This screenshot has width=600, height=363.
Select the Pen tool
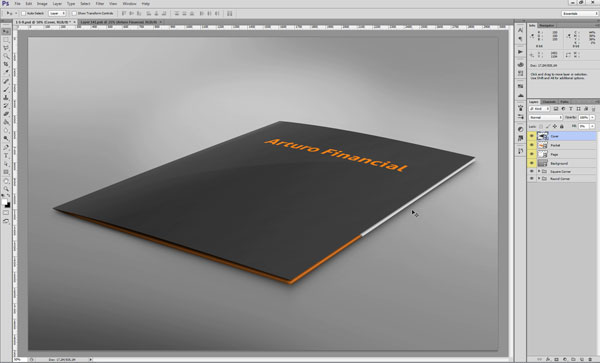pos(6,147)
